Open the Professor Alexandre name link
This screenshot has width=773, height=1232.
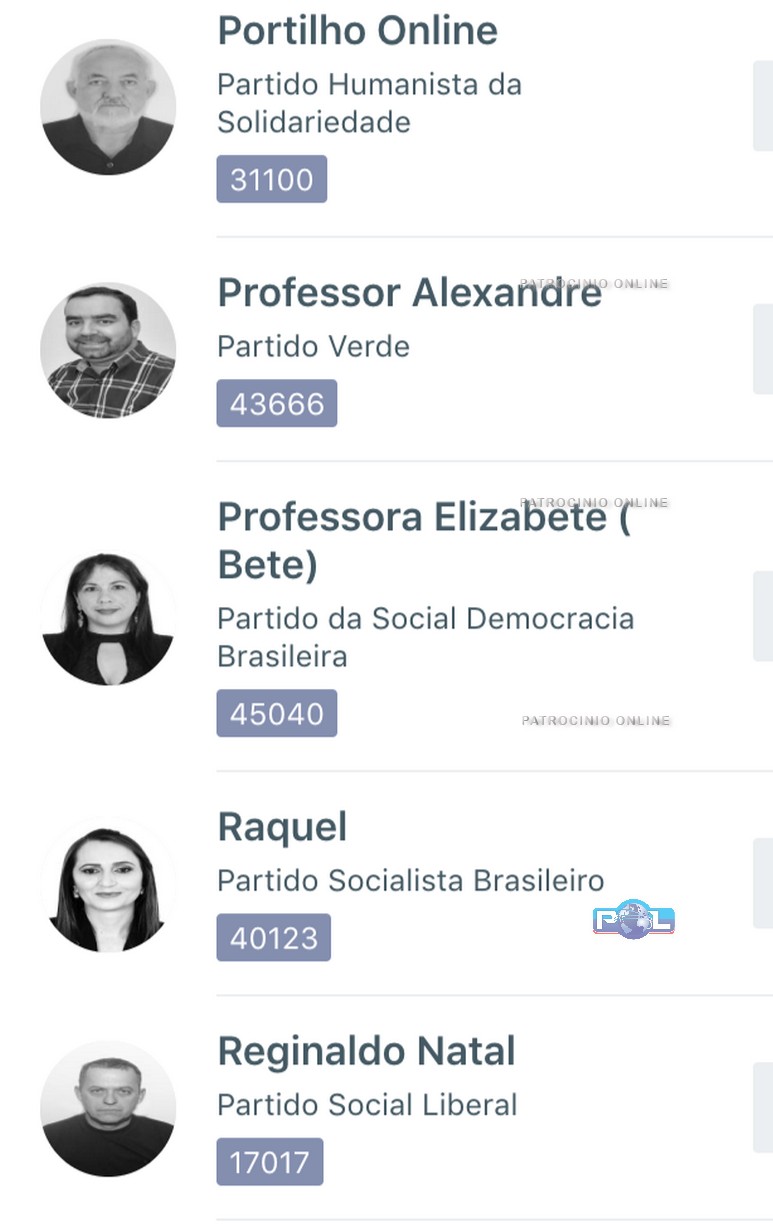coord(409,293)
